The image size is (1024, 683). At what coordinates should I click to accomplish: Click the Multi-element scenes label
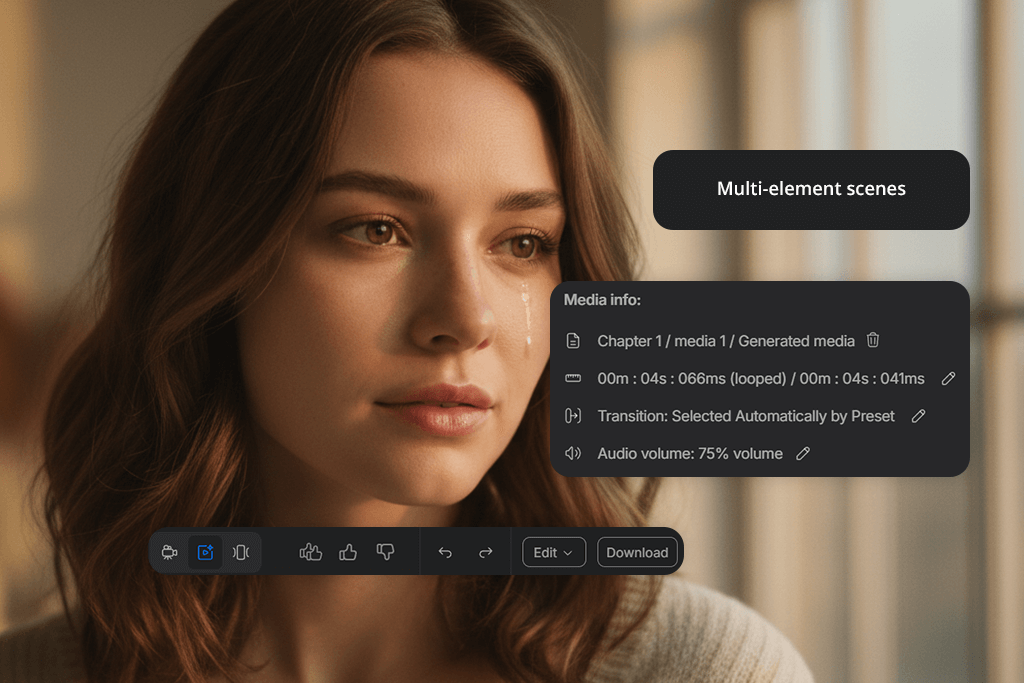(x=811, y=189)
